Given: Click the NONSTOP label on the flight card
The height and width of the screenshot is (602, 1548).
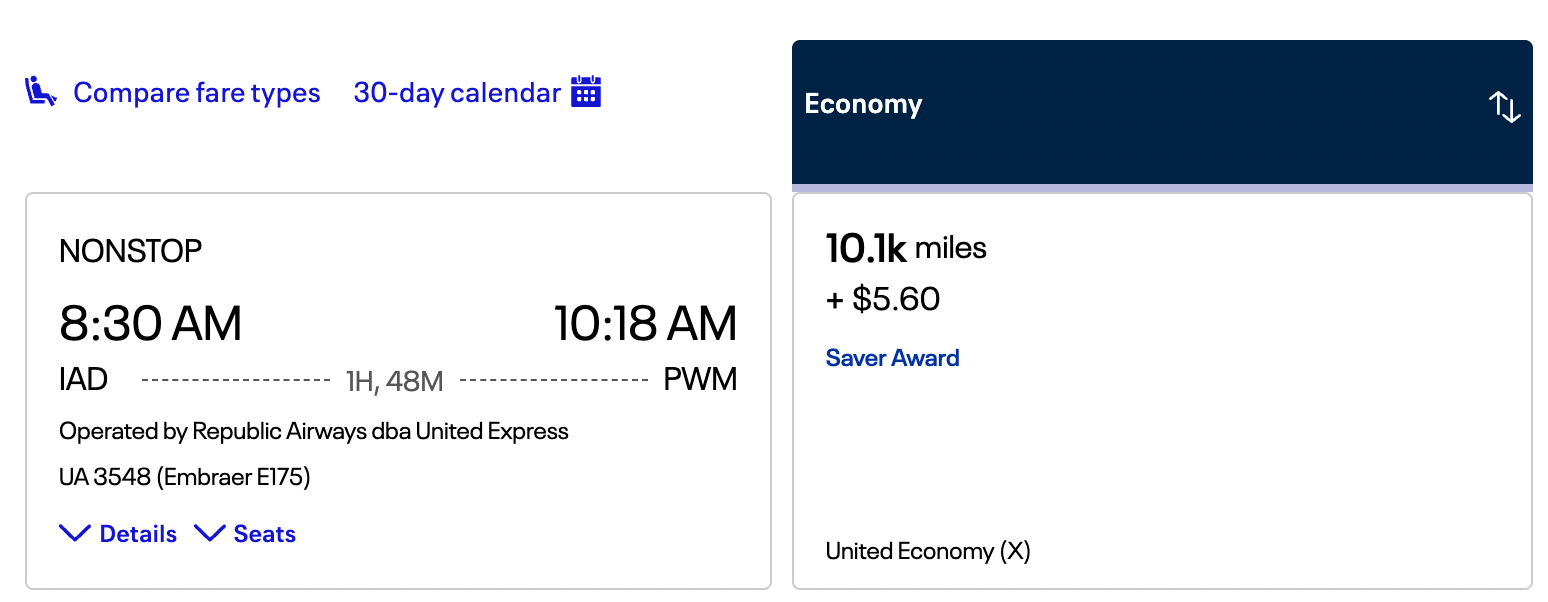Looking at the screenshot, I should [x=130, y=251].
